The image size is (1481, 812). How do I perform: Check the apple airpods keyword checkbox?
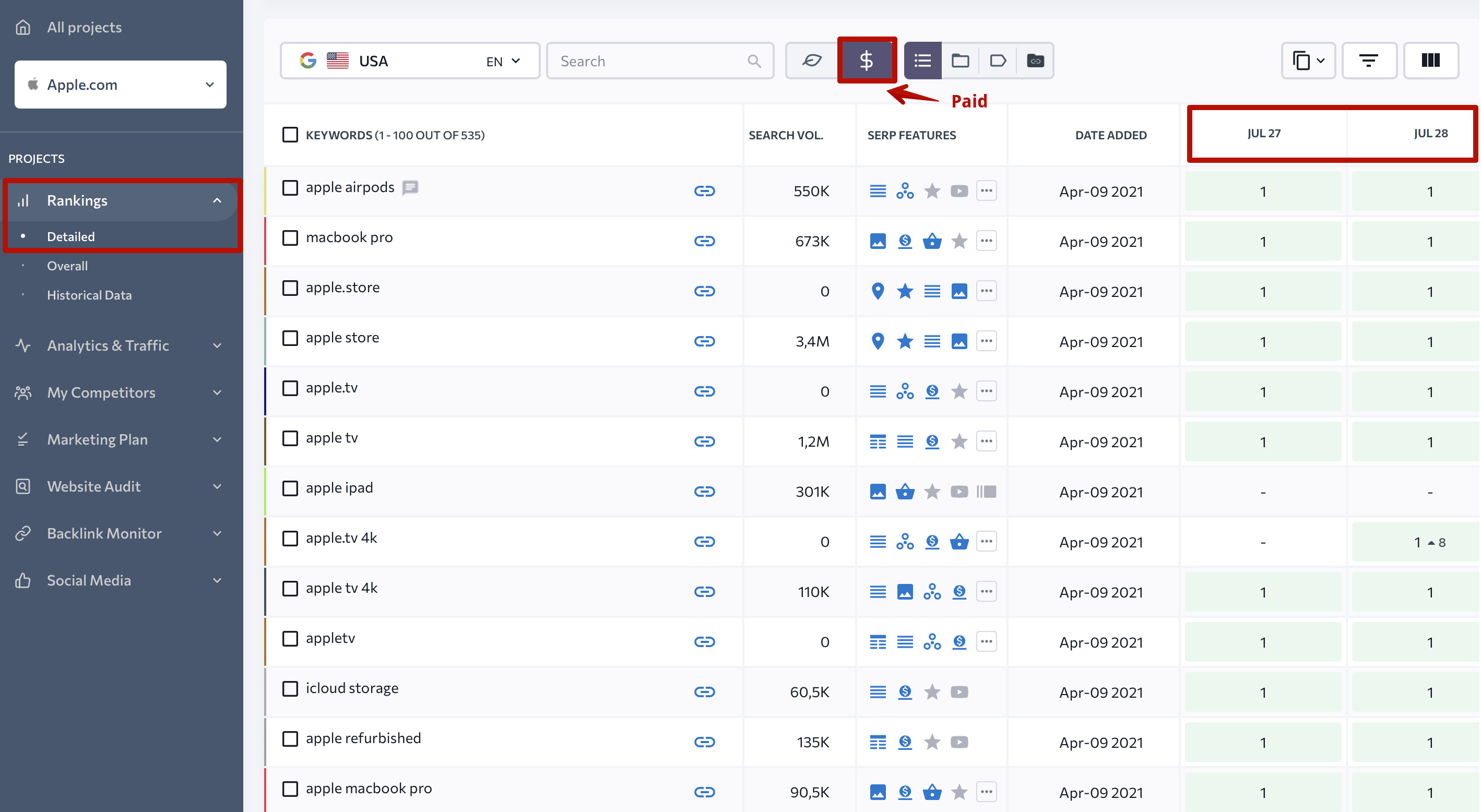[x=290, y=187]
